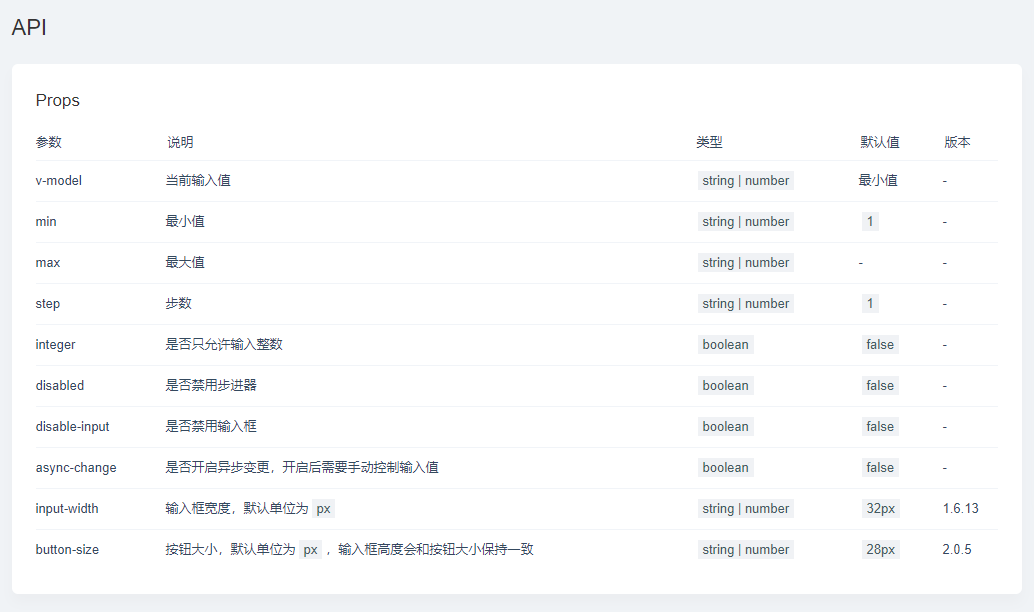Click the "step" parameter name
This screenshot has width=1034, height=612.
click(47, 303)
